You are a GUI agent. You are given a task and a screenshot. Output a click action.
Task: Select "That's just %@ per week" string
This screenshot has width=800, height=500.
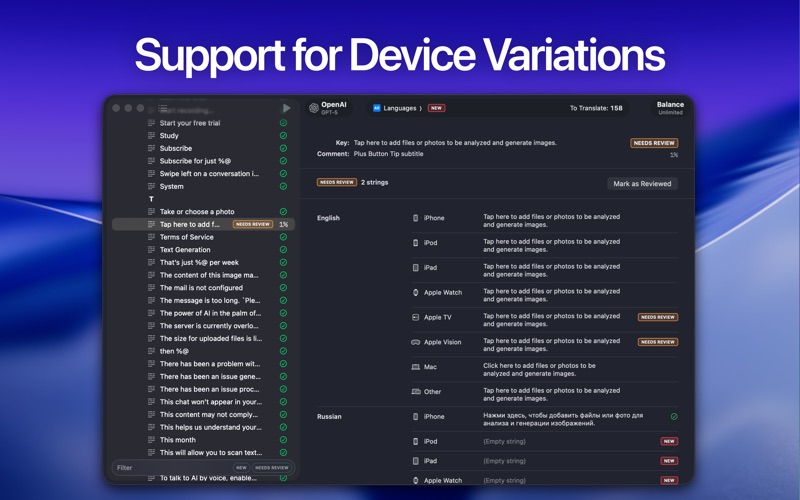[203, 263]
